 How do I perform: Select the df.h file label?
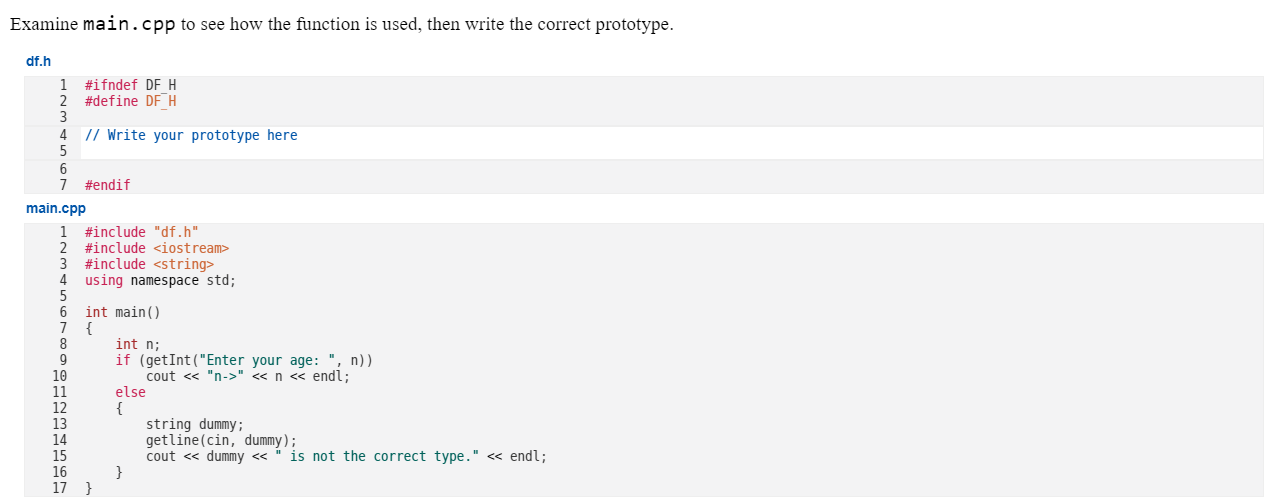point(39,61)
